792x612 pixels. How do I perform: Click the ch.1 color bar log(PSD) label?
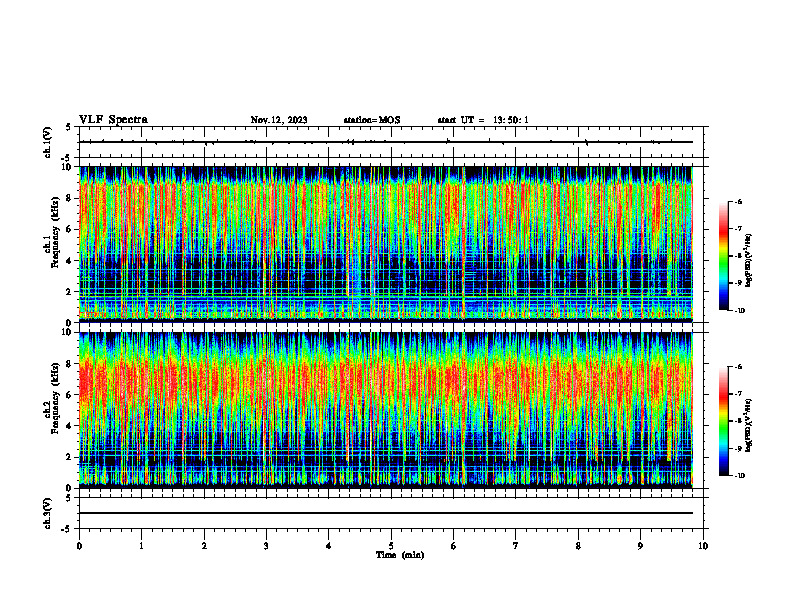click(x=748, y=261)
